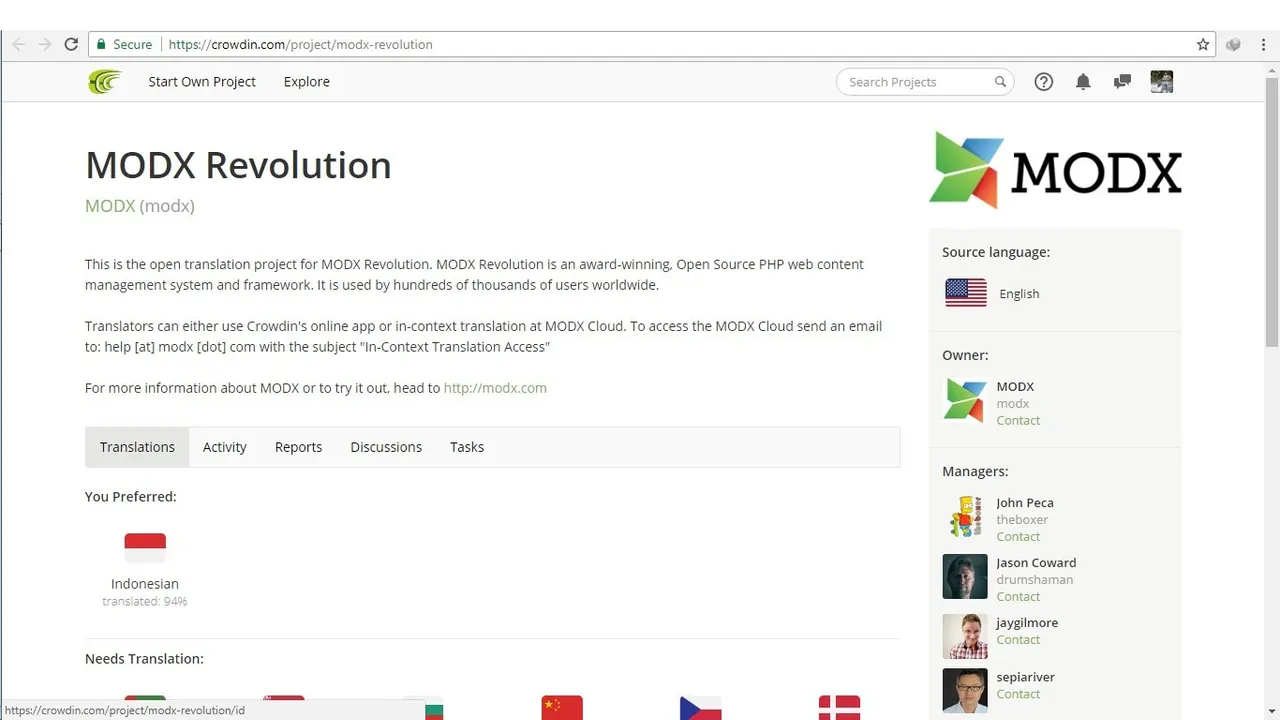Click the Crowdin logo icon
1280x720 pixels.
click(104, 82)
